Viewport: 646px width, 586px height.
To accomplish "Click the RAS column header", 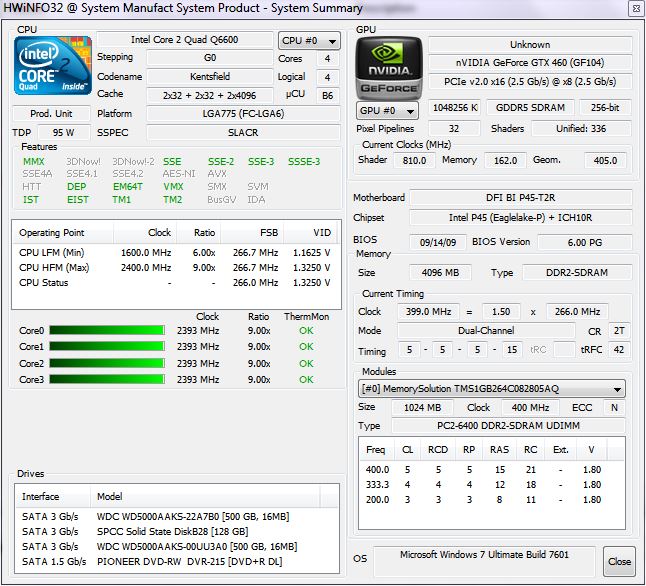I will pyautogui.click(x=499, y=450).
